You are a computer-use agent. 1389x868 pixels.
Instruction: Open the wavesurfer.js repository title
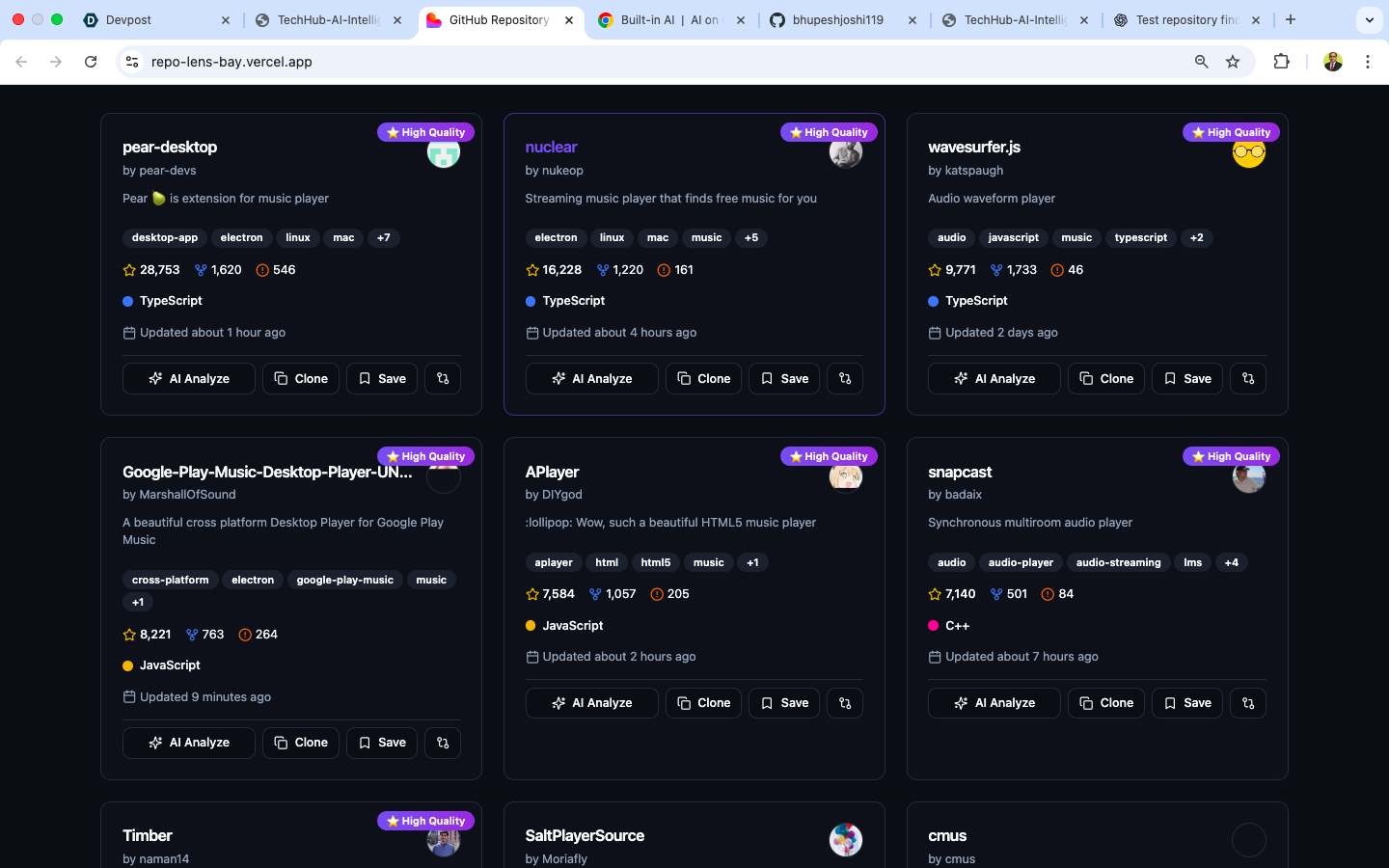(974, 148)
